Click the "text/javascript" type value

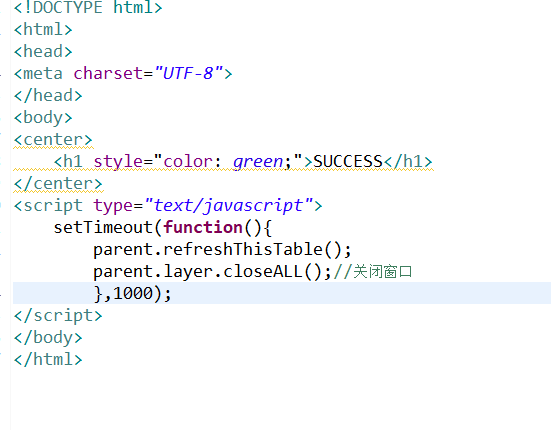(228, 206)
